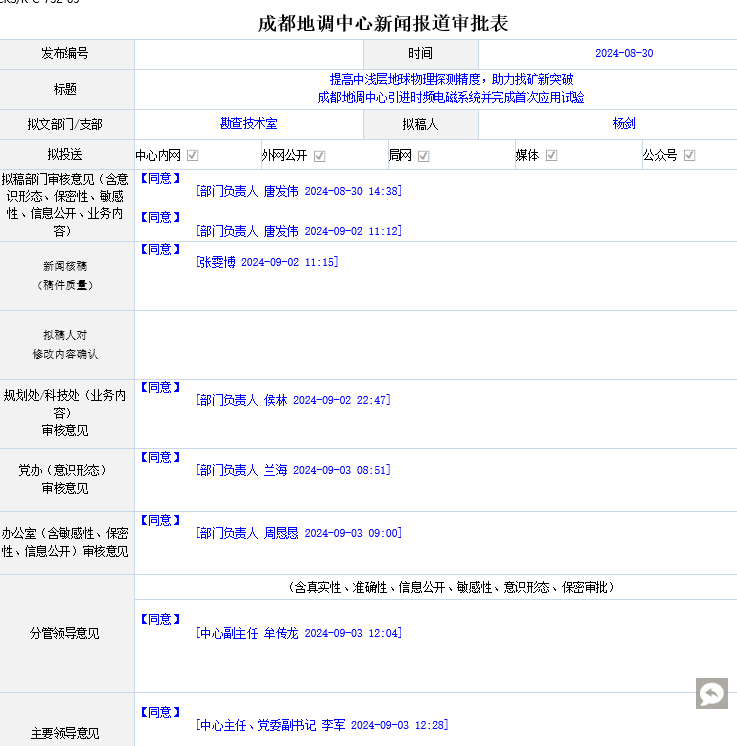Image resolution: width=737 pixels, height=746 pixels.
Task: Click 周恳恳 signature 2024-09-03 09:00
Action: pyautogui.click(x=299, y=533)
